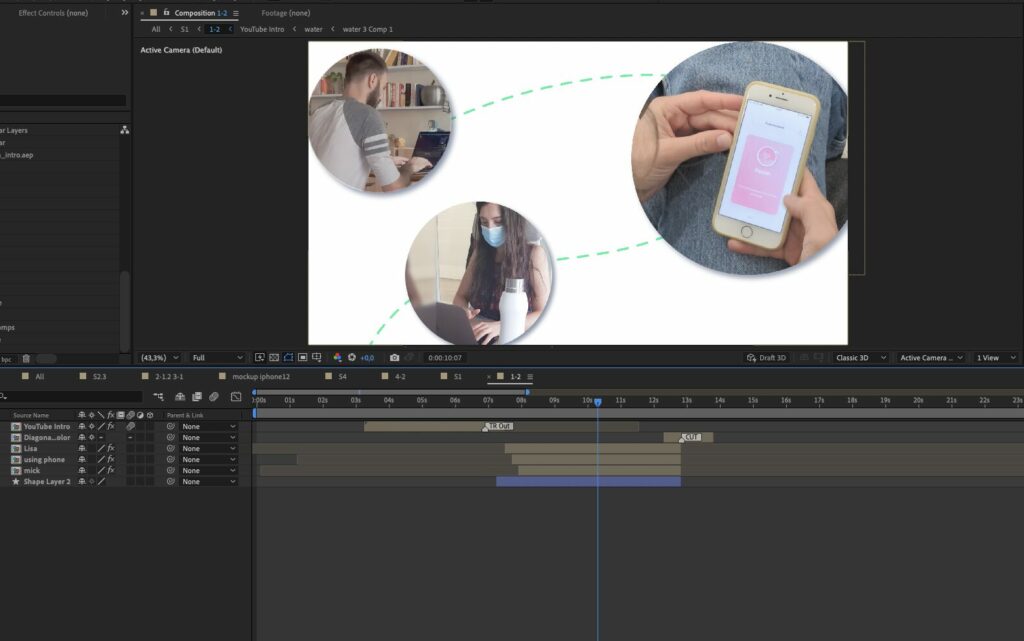1024x641 pixels.
Task: Open the Full resolution dropdown
Action: [217, 358]
